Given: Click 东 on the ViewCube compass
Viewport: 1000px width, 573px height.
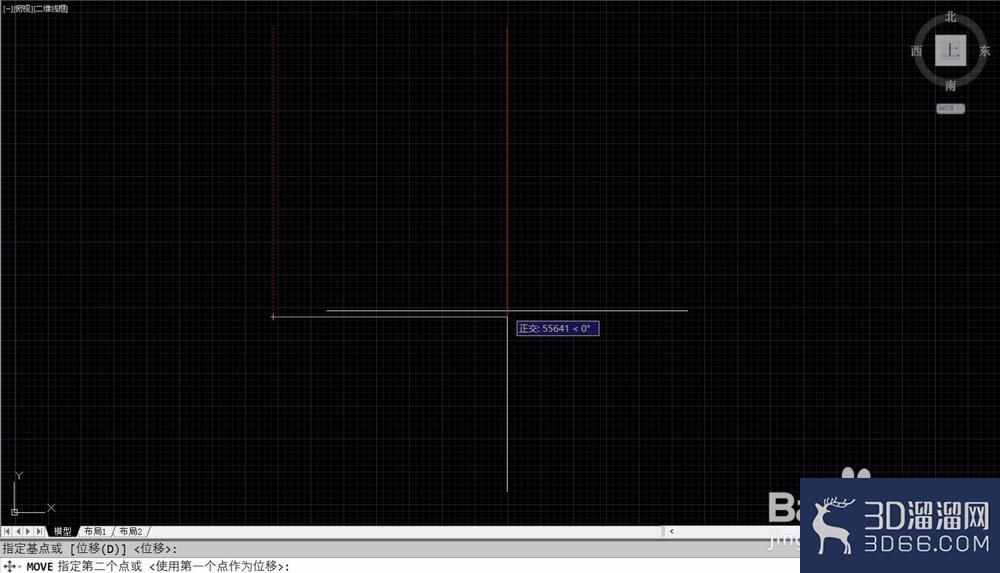Looking at the screenshot, I should tap(985, 51).
